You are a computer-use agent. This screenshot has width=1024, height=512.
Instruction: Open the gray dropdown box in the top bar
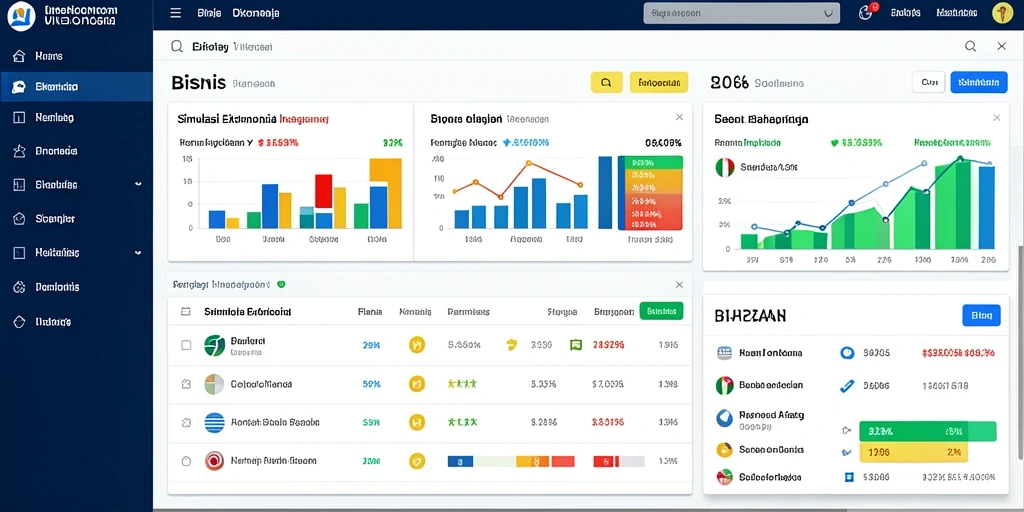pos(741,13)
